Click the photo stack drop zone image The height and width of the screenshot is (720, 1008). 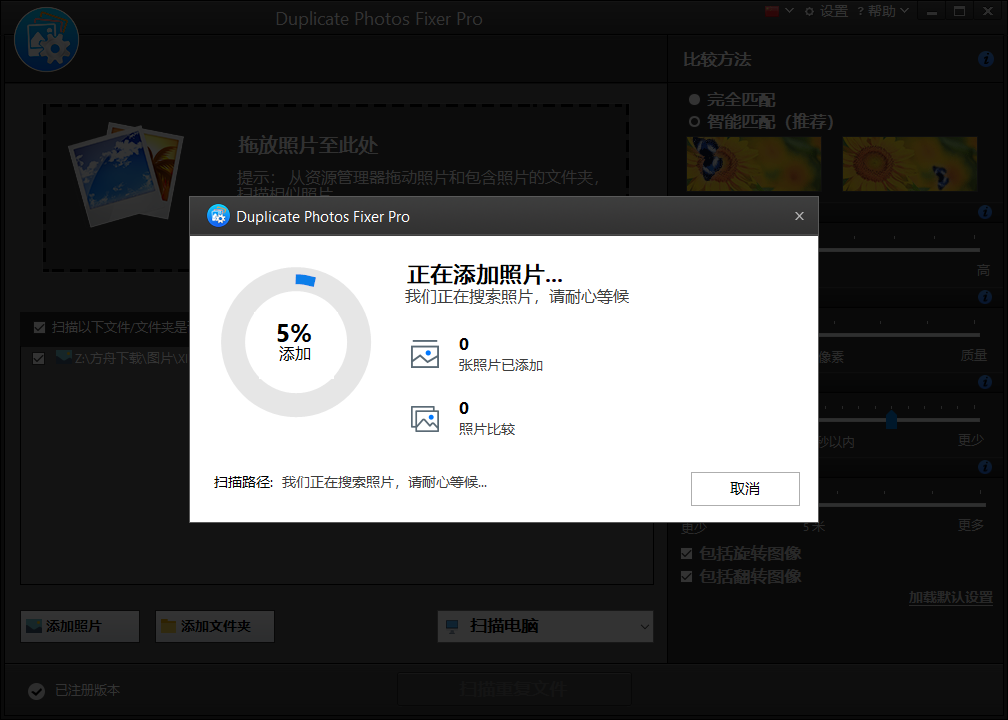click(x=126, y=174)
